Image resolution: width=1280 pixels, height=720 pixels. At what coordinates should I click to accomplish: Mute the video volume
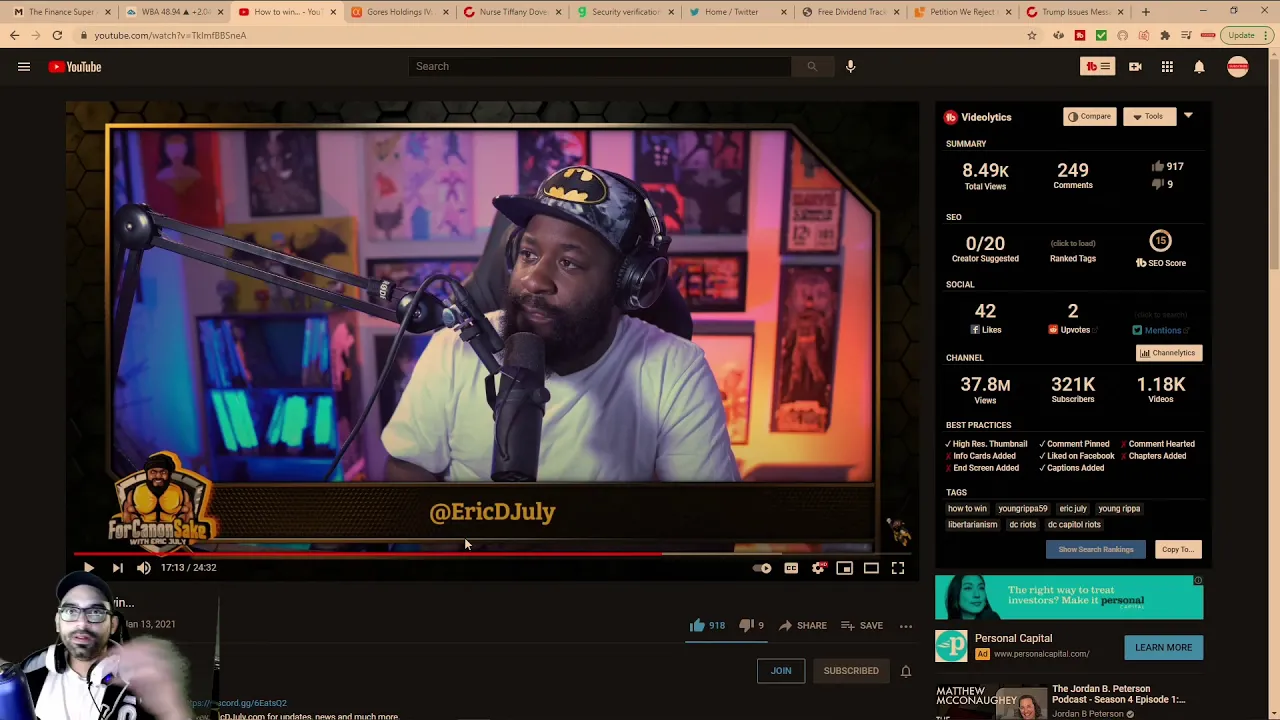click(x=144, y=567)
